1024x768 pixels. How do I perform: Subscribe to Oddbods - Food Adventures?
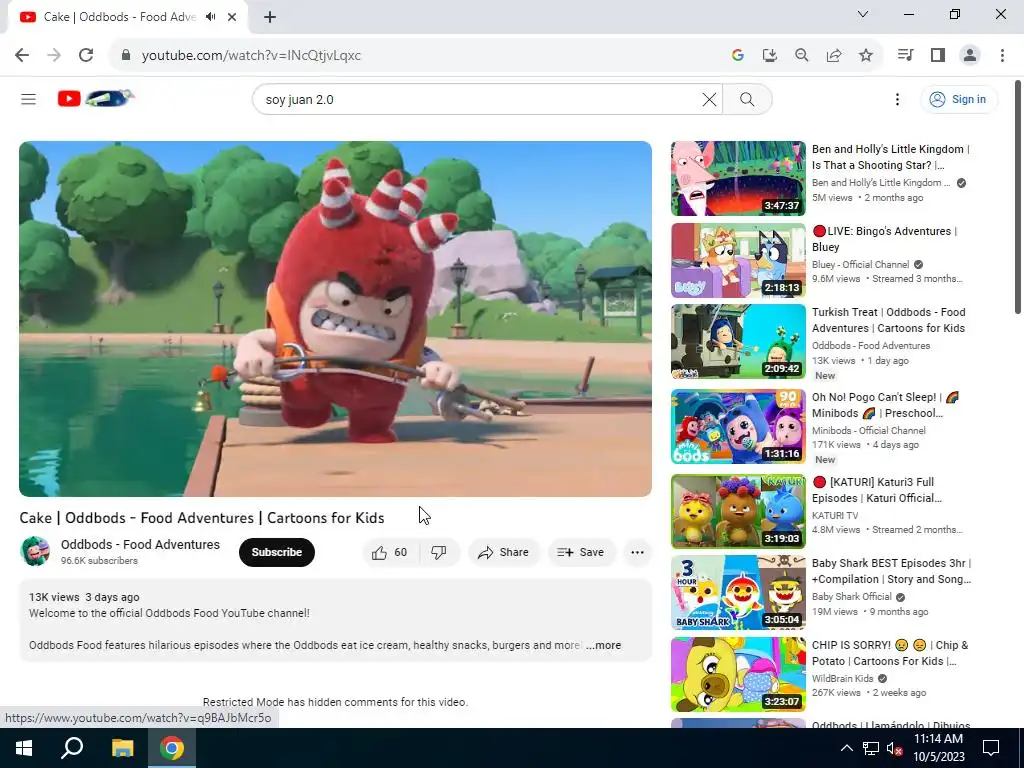tap(277, 552)
